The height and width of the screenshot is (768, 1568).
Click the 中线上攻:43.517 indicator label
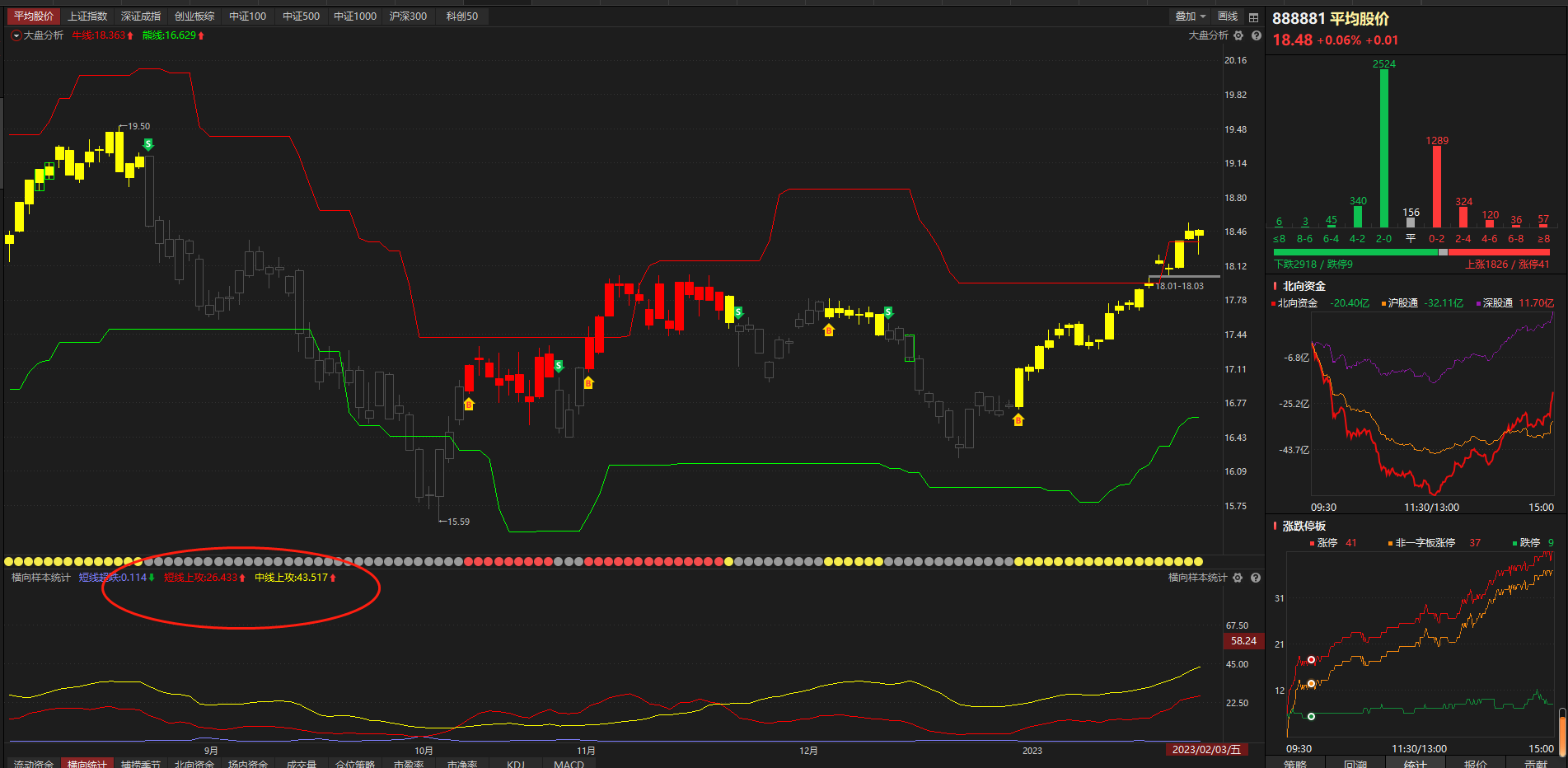pos(295,578)
